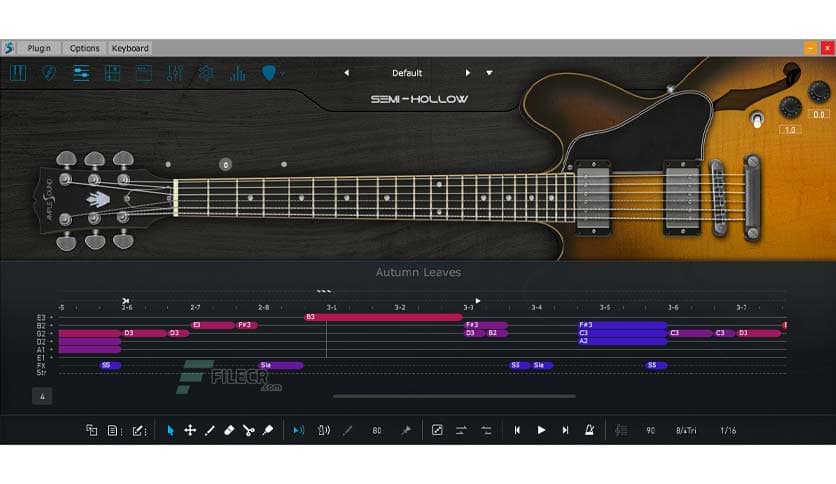Open the pattern list document icon

pyautogui.click(x=114, y=430)
